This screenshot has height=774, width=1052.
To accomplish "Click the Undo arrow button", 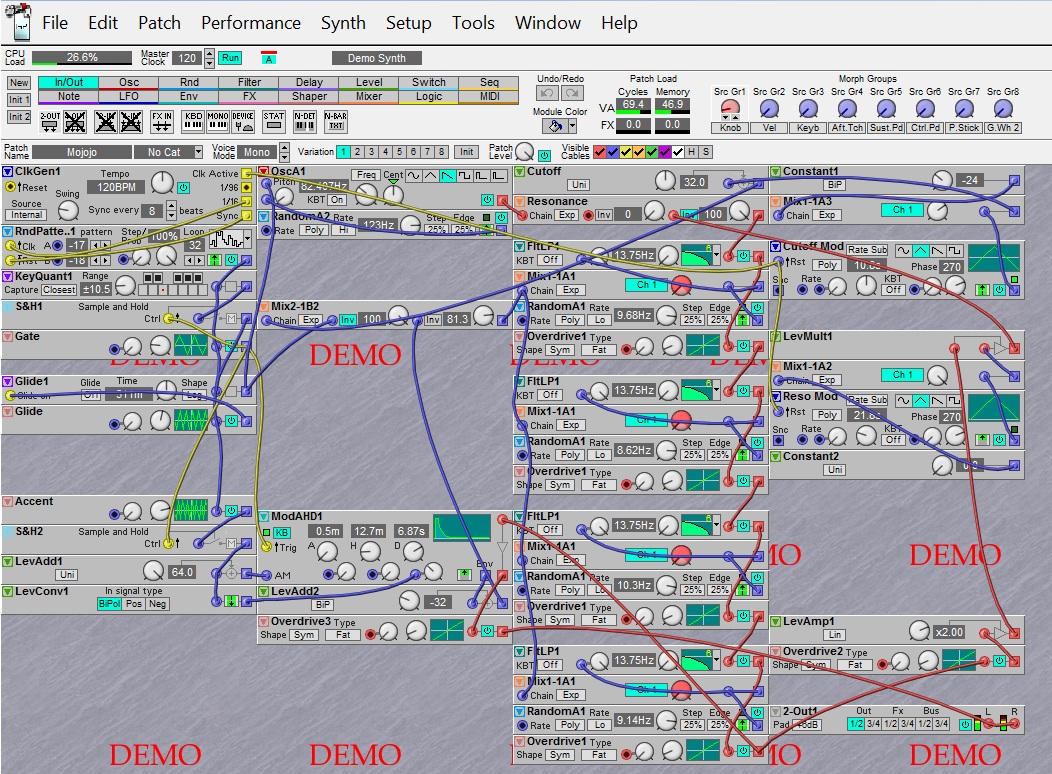I will 547,93.
